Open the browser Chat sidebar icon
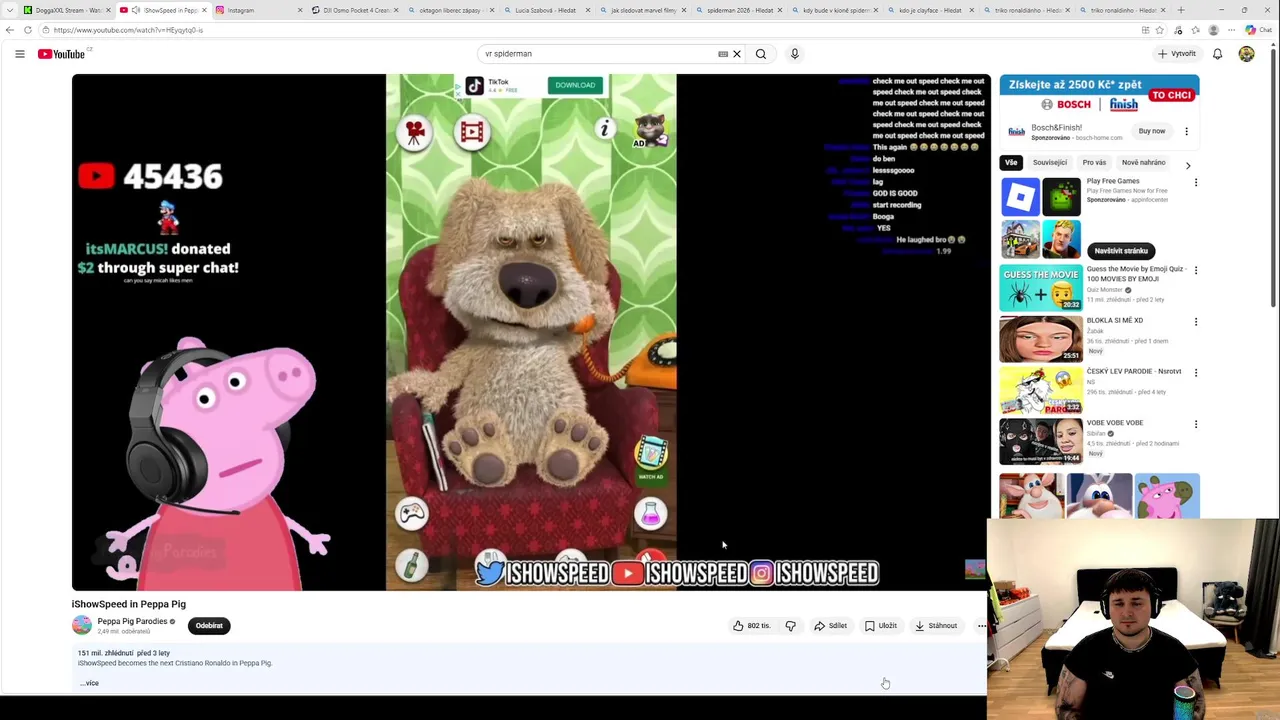The width and height of the screenshot is (1280, 720). coord(1257,30)
